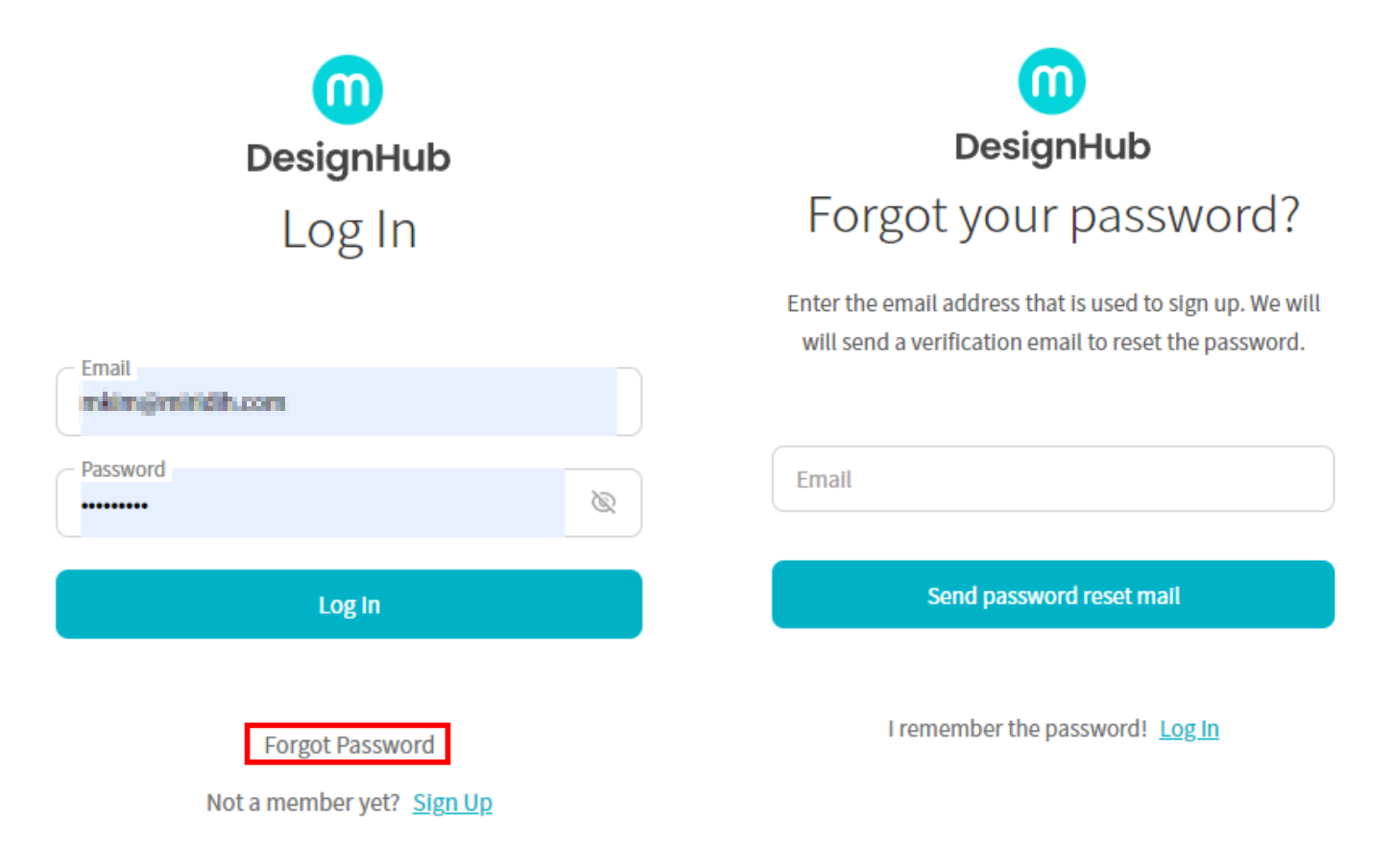This screenshot has width=1394, height=868.
Task: Click the Email label above the login field
Action: [106, 369]
